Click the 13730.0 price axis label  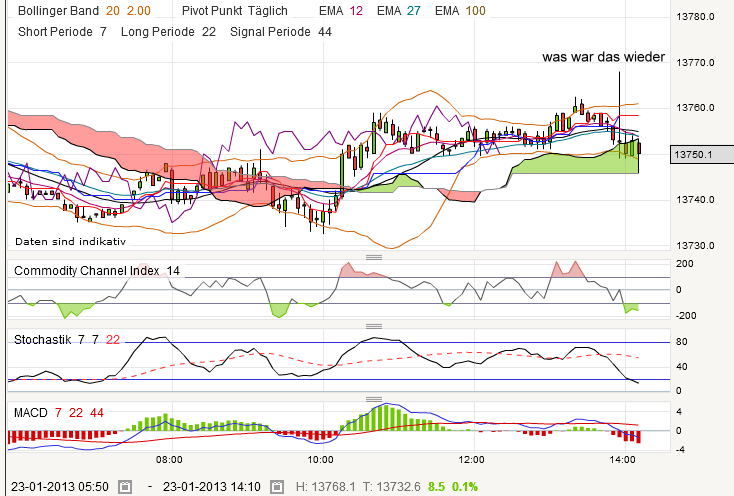coord(696,246)
